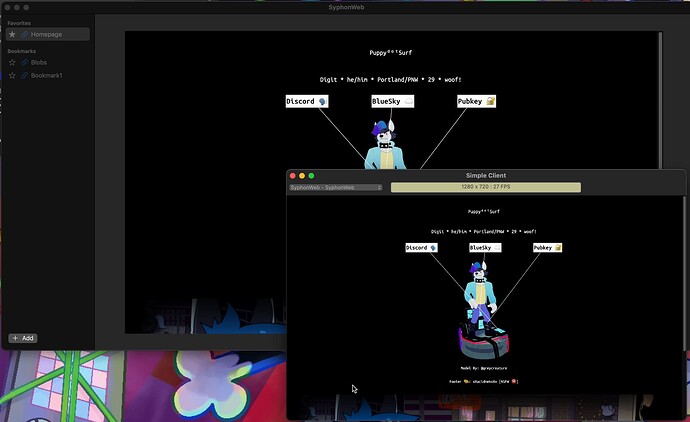Click the link icon beside Blobs
Image resolution: width=690 pixels, height=422 pixels.
click(25, 62)
